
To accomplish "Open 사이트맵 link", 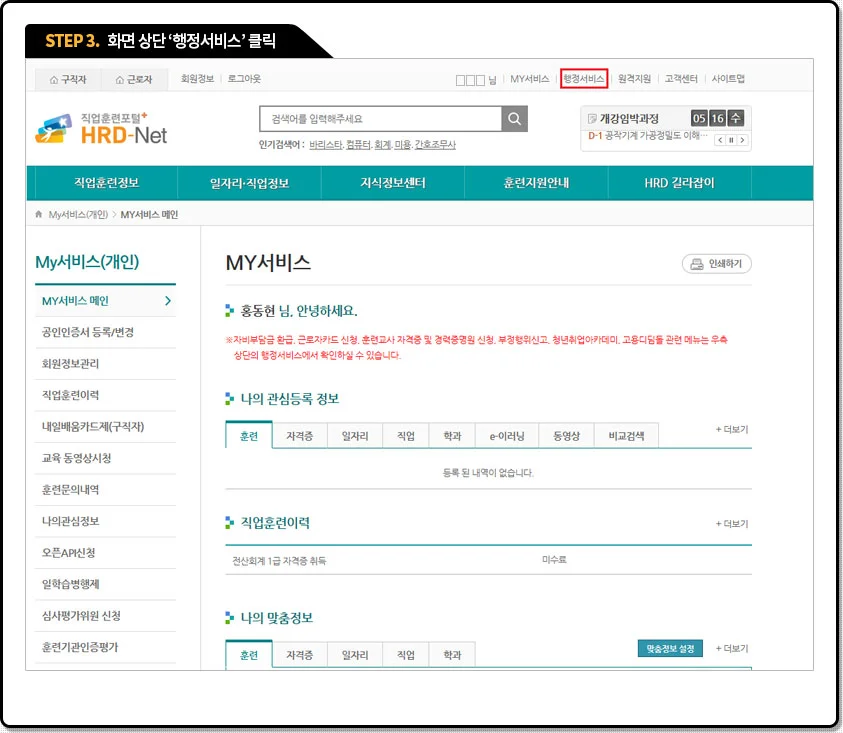I will pos(728,79).
